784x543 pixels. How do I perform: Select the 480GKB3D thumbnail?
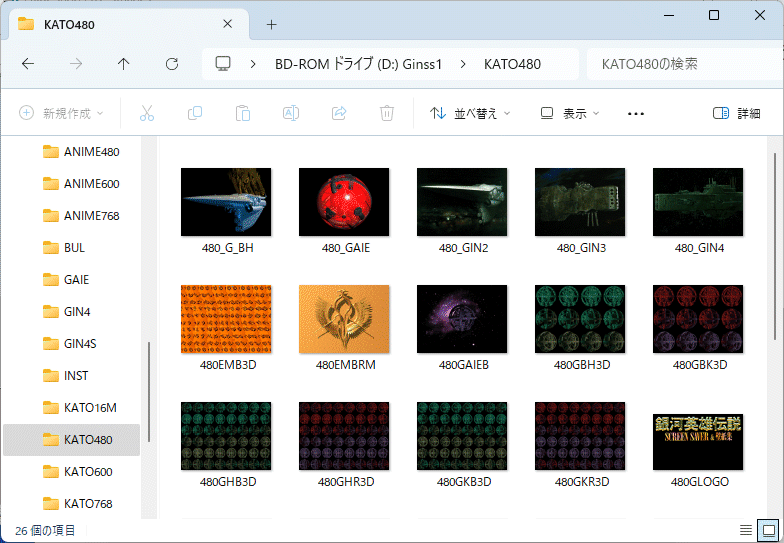(462, 436)
